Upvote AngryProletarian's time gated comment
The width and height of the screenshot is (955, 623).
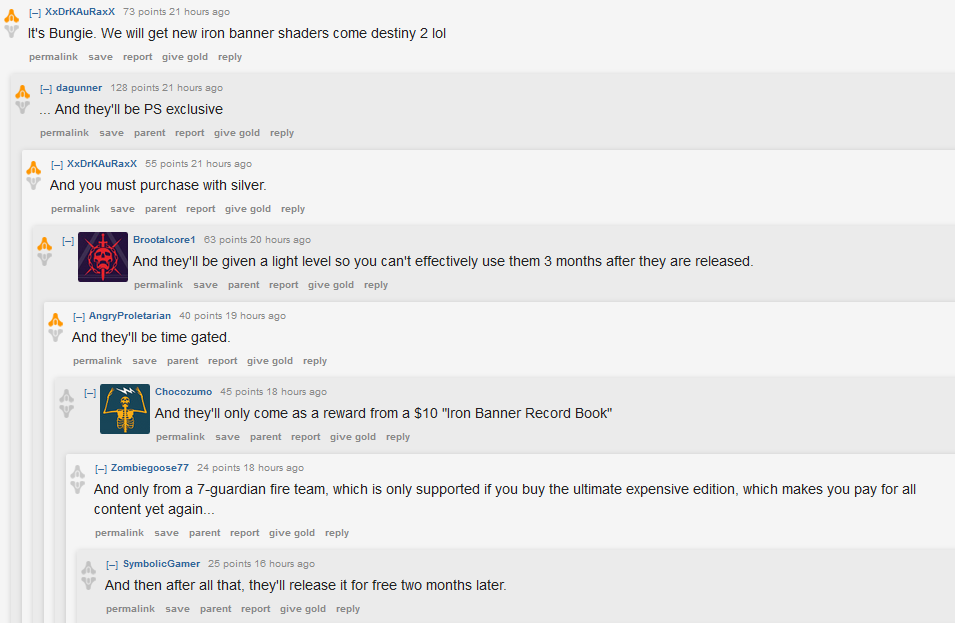(x=56, y=319)
